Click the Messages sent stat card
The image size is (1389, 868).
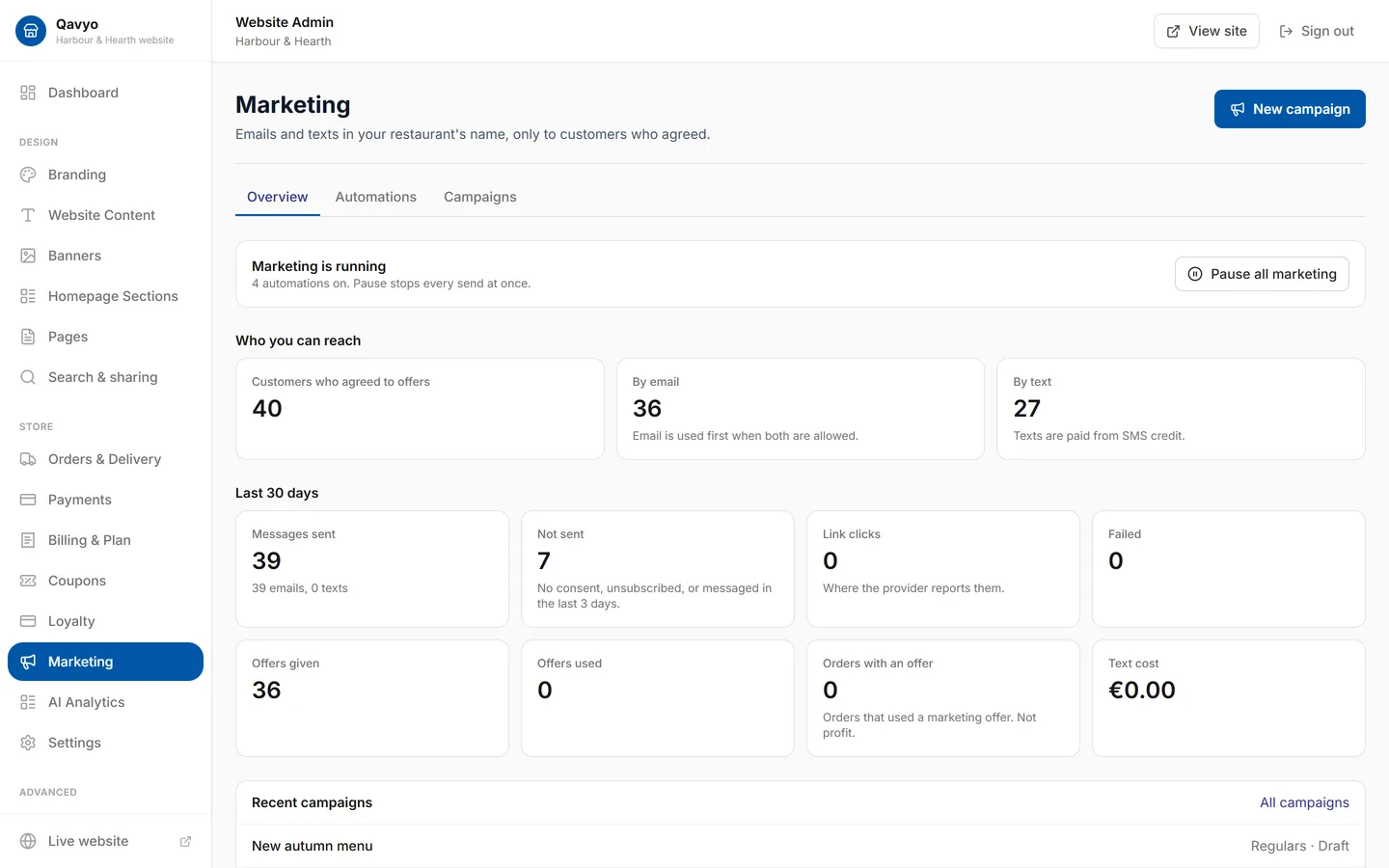click(x=372, y=569)
